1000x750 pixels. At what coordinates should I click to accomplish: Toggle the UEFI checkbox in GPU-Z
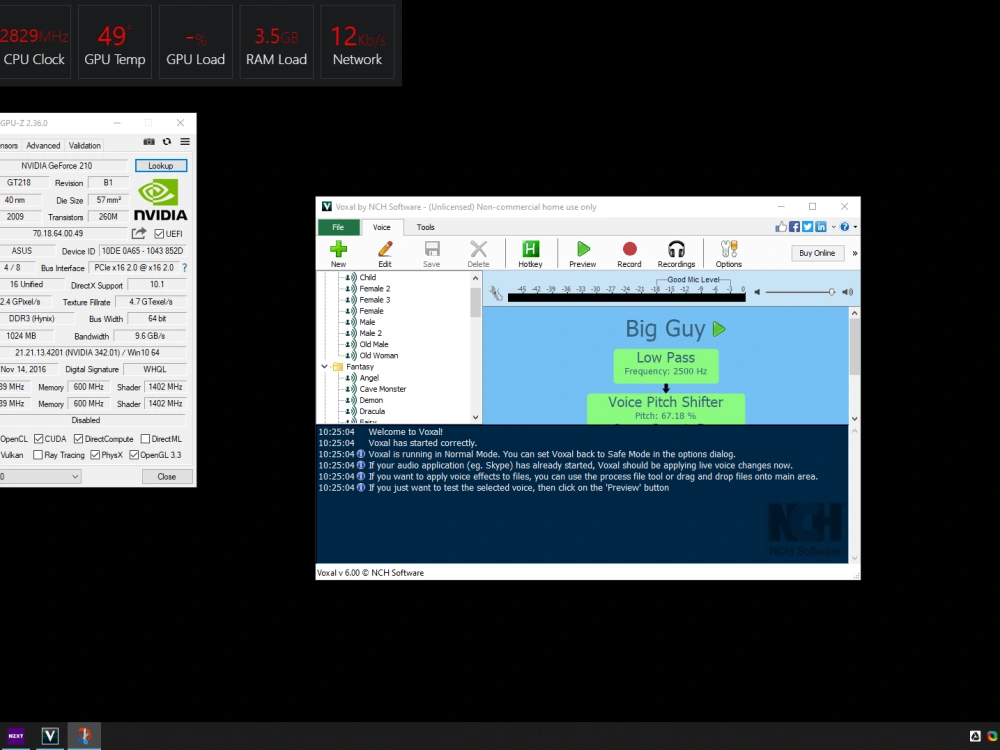tap(159, 233)
